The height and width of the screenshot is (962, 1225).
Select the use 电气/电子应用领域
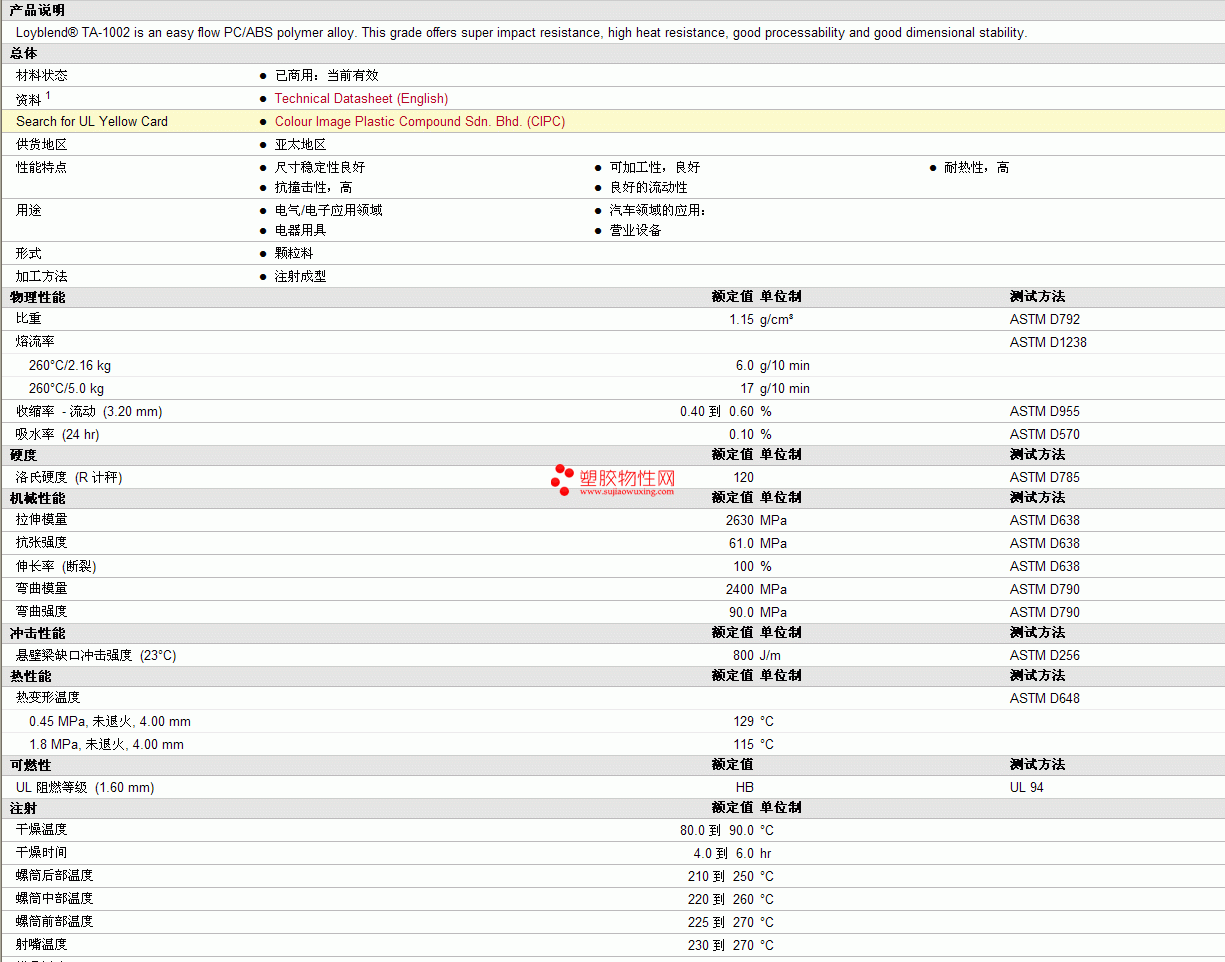click(329, 210)
